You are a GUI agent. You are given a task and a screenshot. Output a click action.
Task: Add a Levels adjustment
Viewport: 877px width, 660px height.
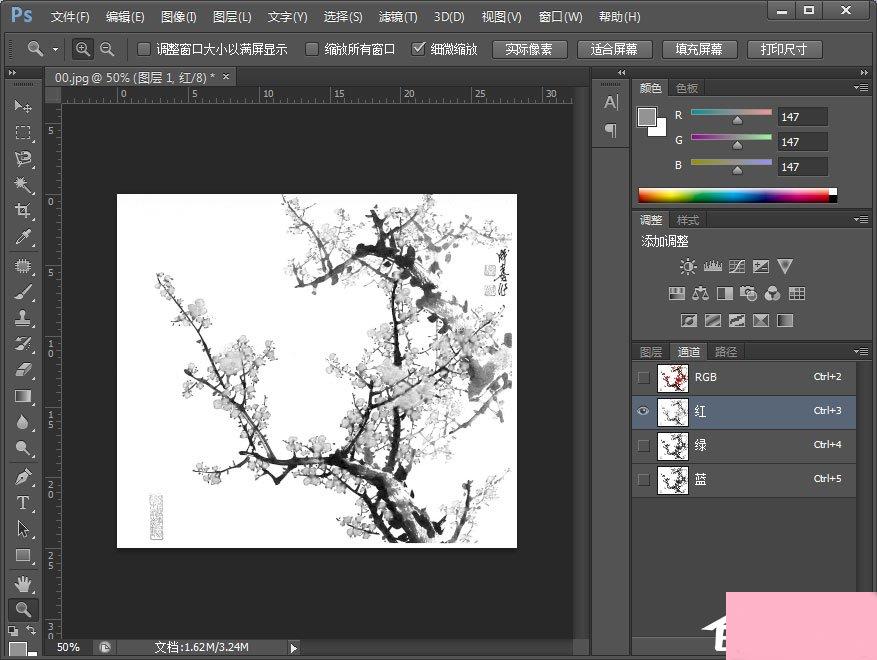click(713, 266)
